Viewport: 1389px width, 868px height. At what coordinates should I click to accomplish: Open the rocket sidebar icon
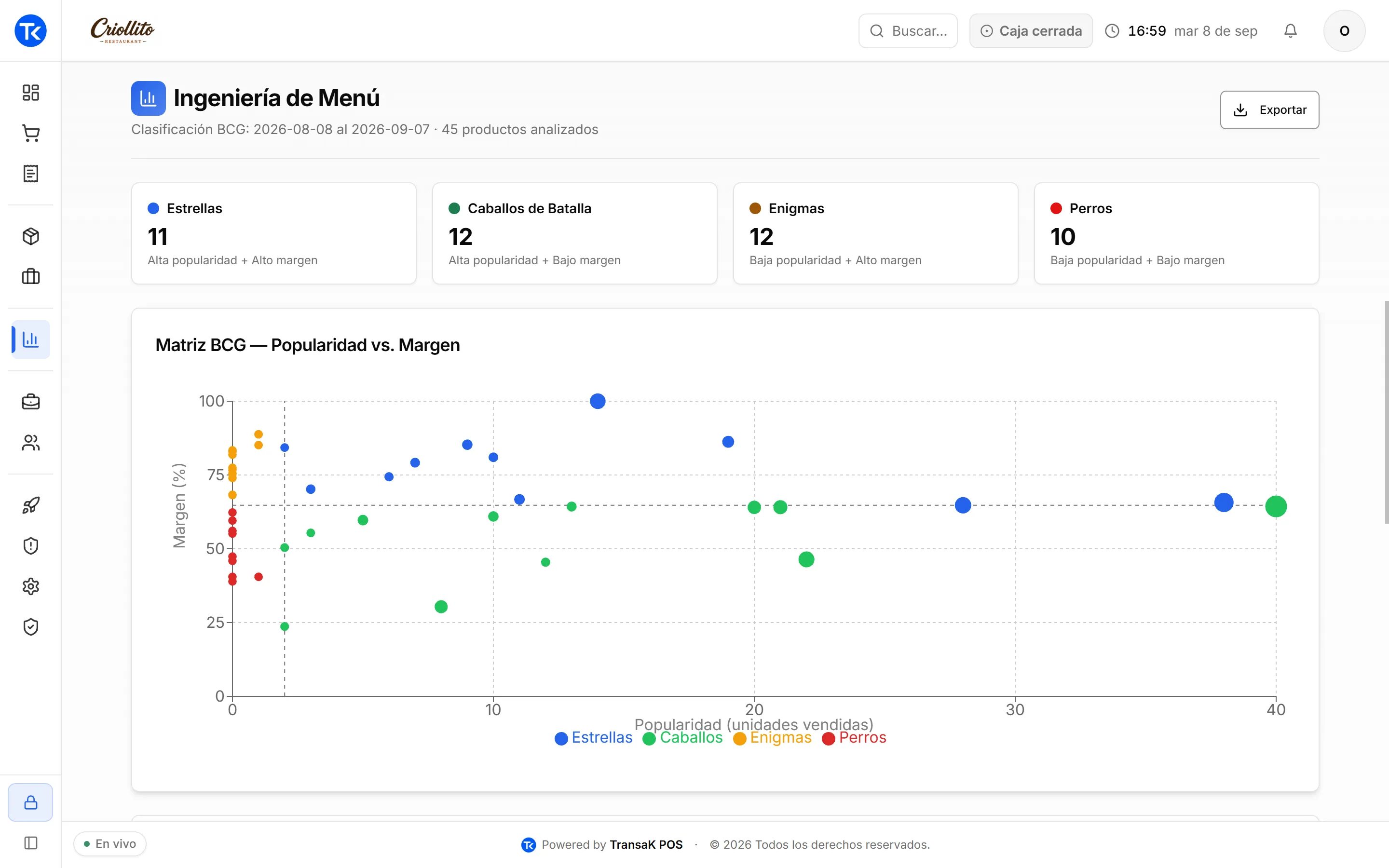30,505
